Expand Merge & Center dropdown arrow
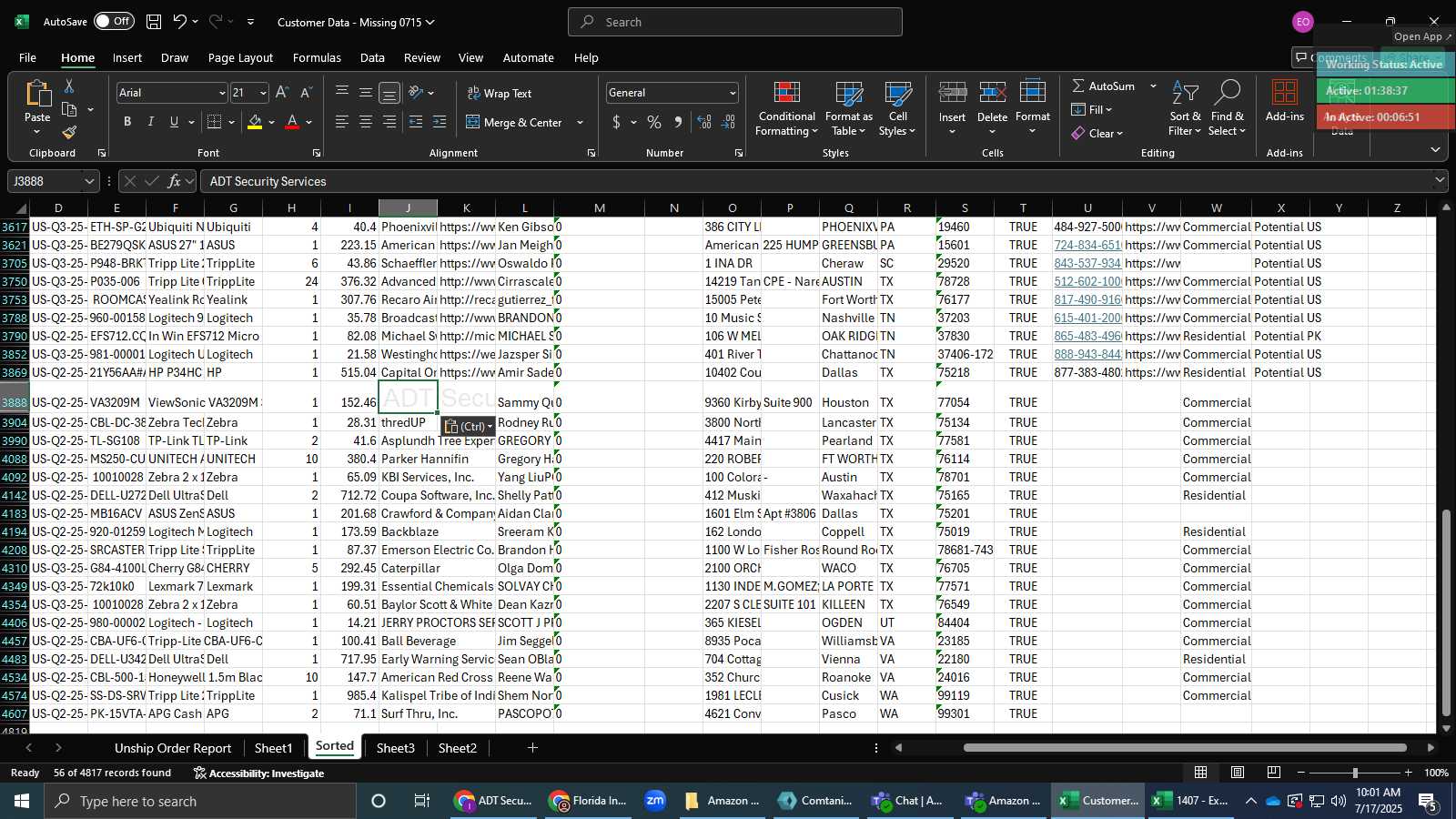Image resolution: width=1456 pixels, height=819 pixels. point(580,122)
